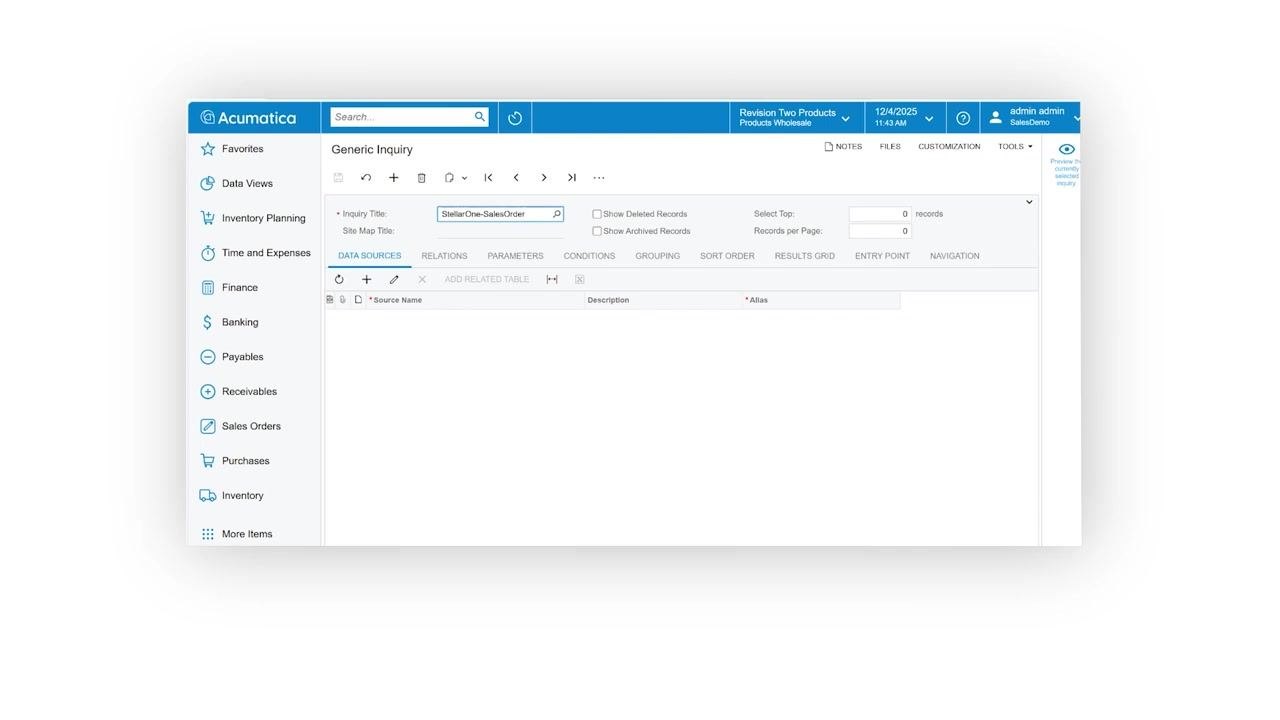Viewport: 1280px width, 720px height.
Task: Enable Show Archived Records checkbox
Action: [597, 231]
